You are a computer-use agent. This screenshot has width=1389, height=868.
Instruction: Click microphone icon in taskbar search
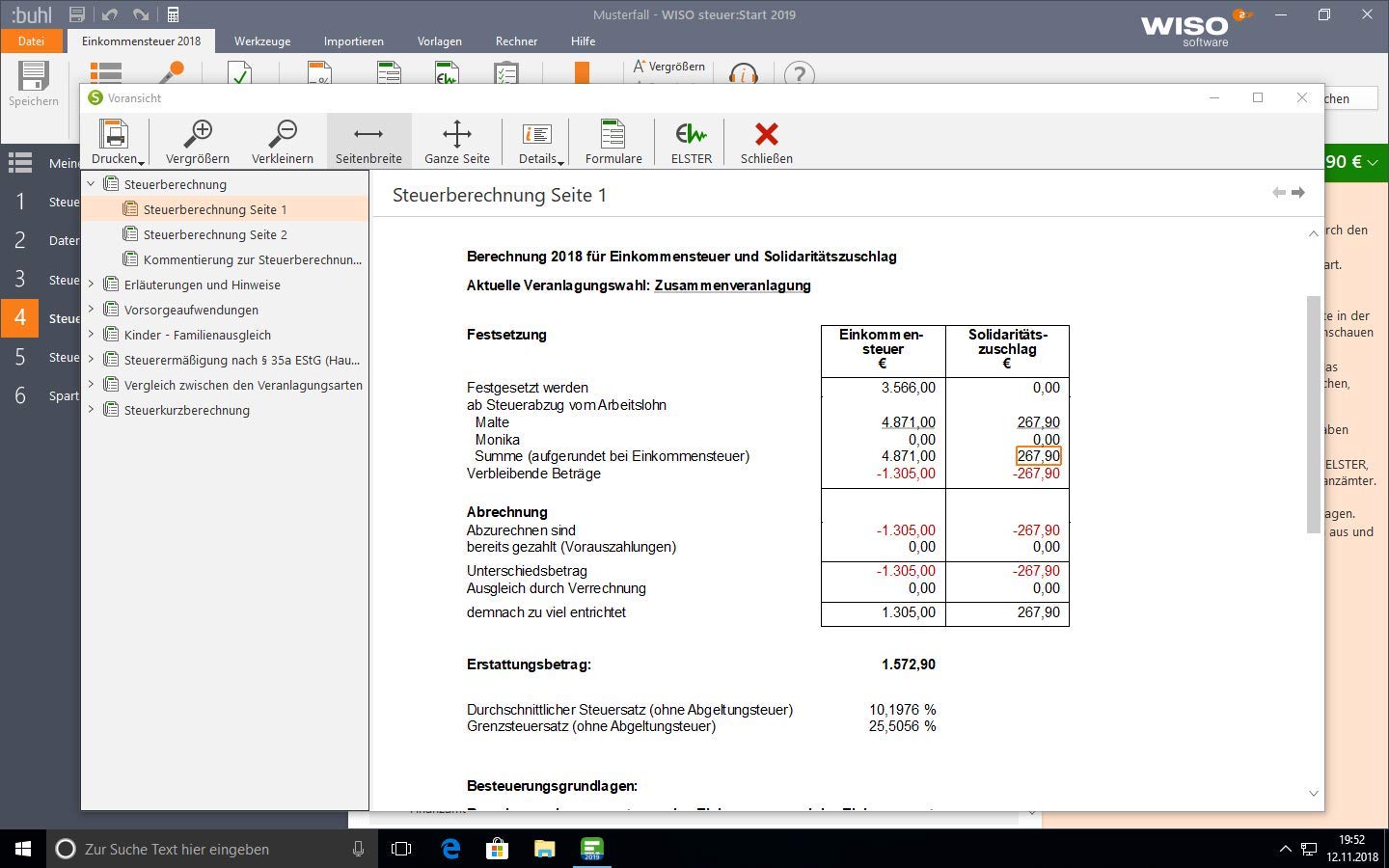click(x=358, y=849)
